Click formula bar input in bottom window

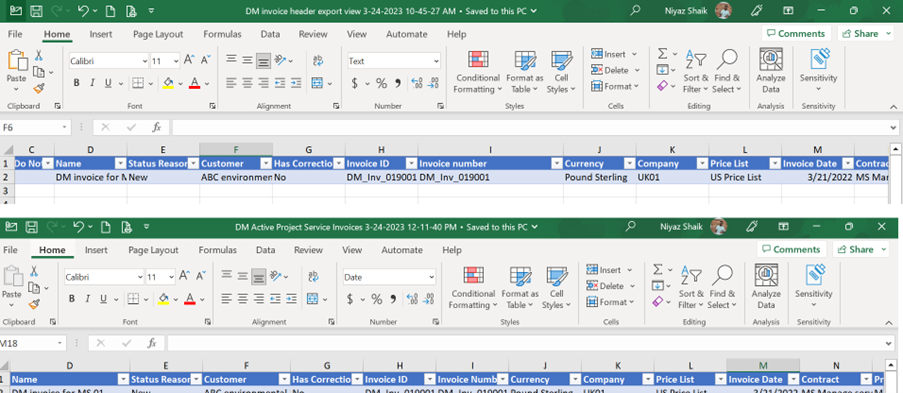(525, 343)
